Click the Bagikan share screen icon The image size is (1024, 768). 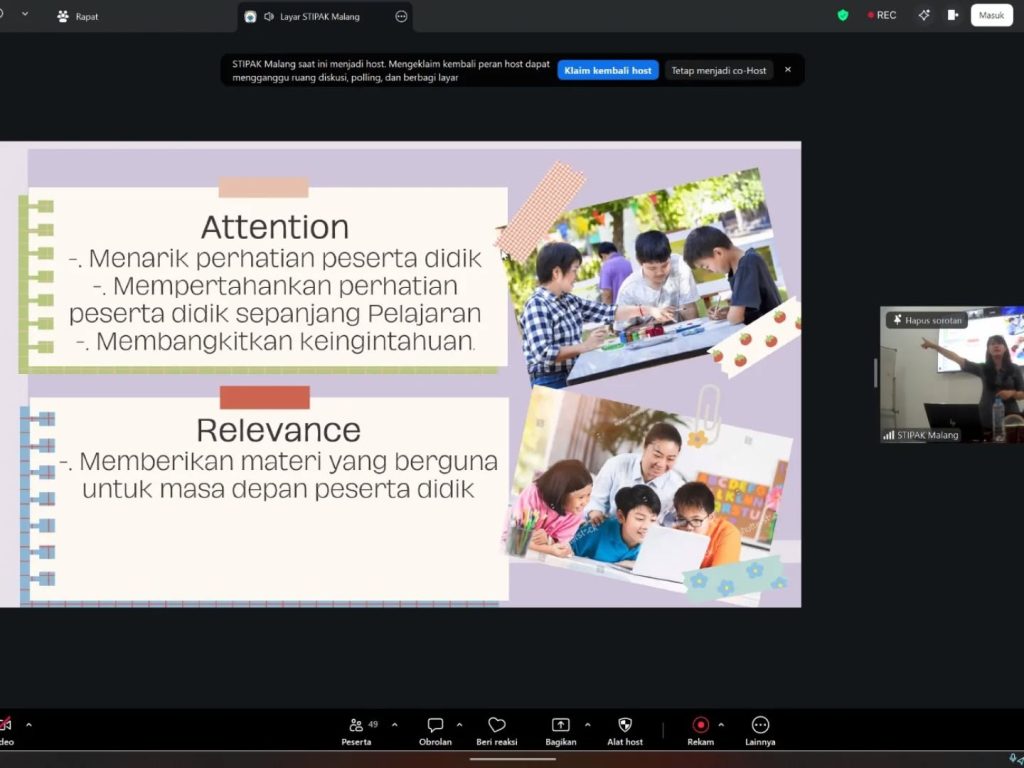pyautogui.click(x=560, y=730)
